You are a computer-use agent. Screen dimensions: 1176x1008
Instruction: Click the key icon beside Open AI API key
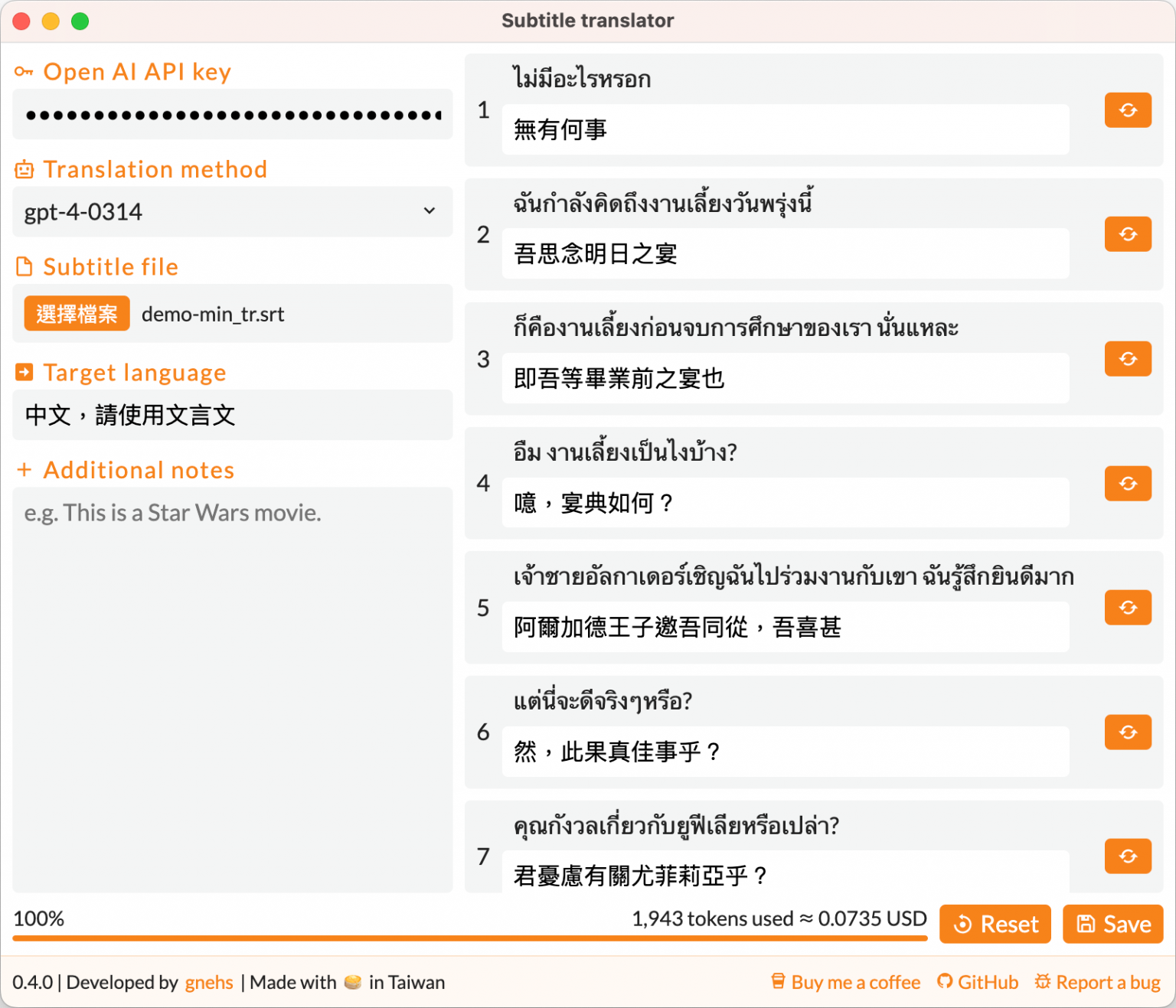(24, 71)
